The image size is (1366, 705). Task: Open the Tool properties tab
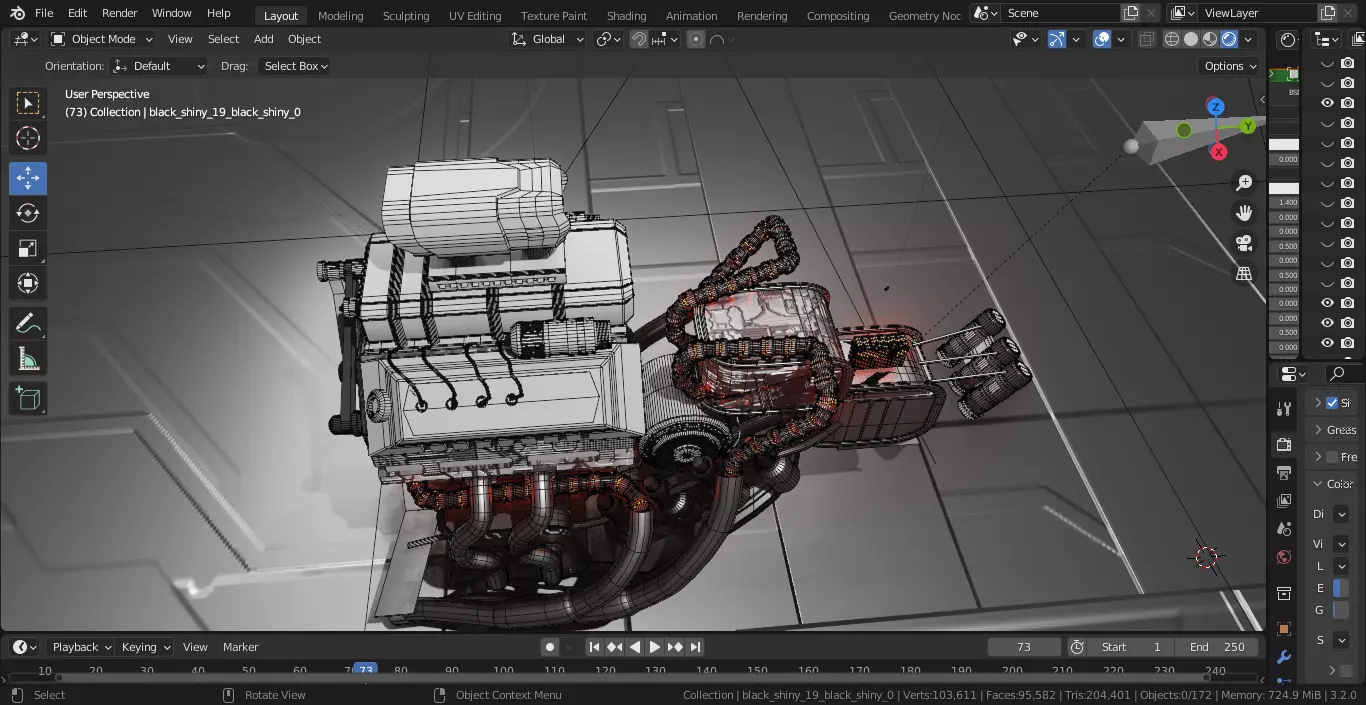(x=1284, y=409)
